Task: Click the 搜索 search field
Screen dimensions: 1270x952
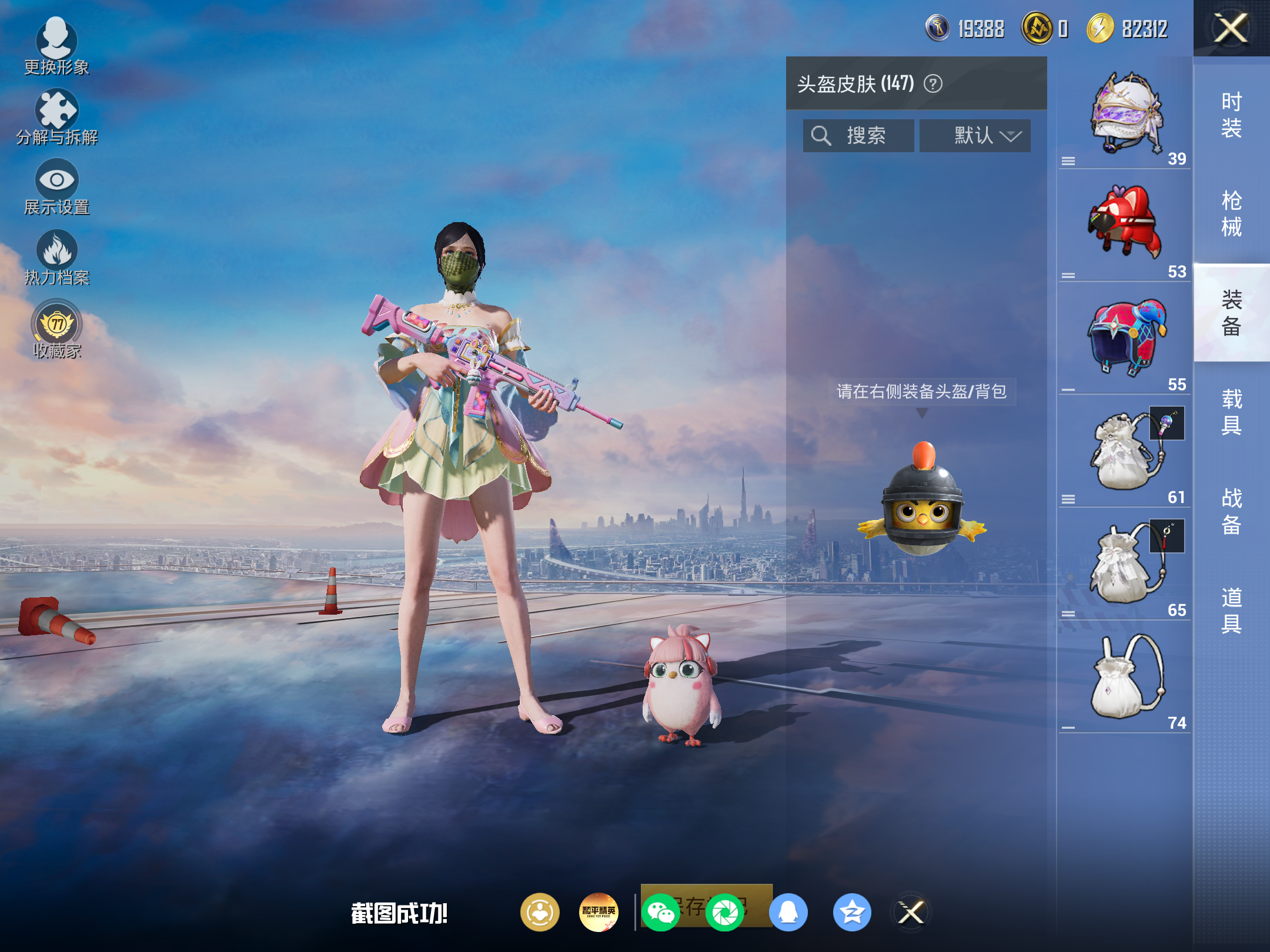Action: point(858,136)
